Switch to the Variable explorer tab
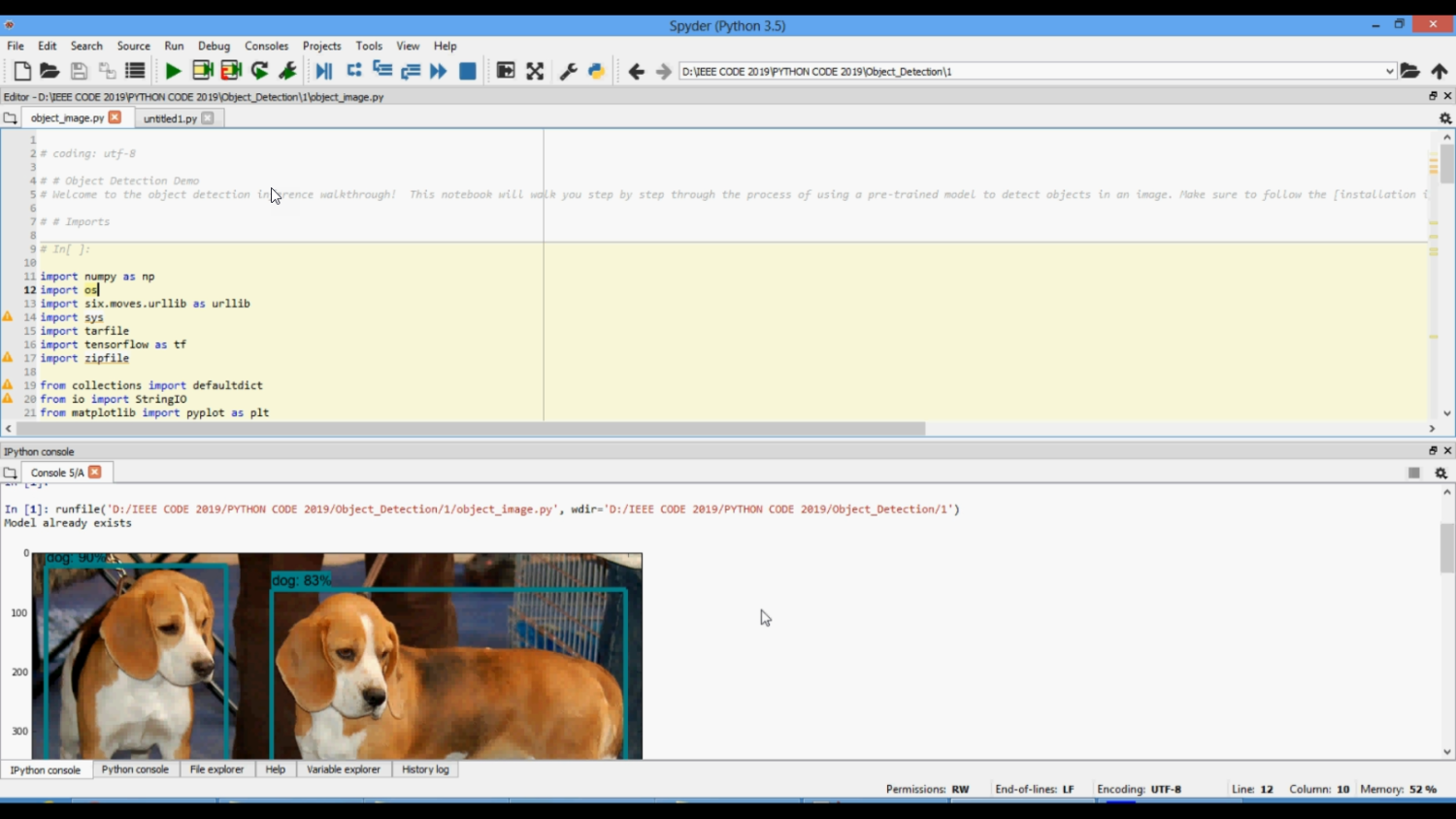Image resolution: width=1456 pixels, height=819 pixels. point(343,770)
